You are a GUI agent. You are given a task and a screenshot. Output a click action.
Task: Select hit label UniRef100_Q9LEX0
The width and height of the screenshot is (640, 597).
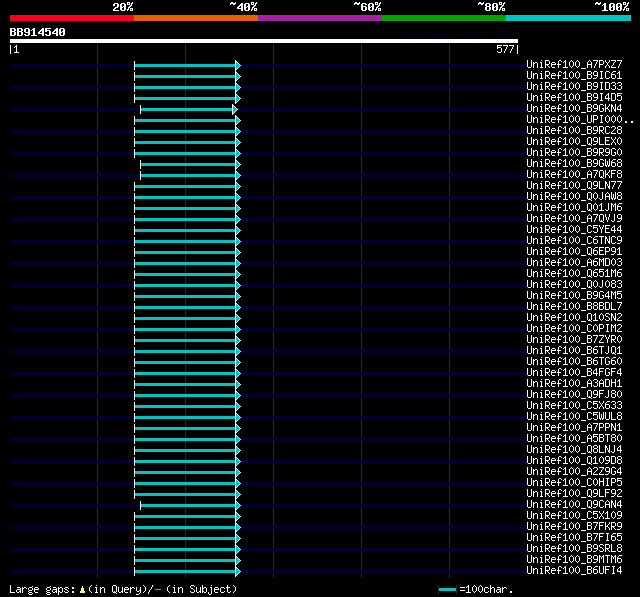click(574, 142)
